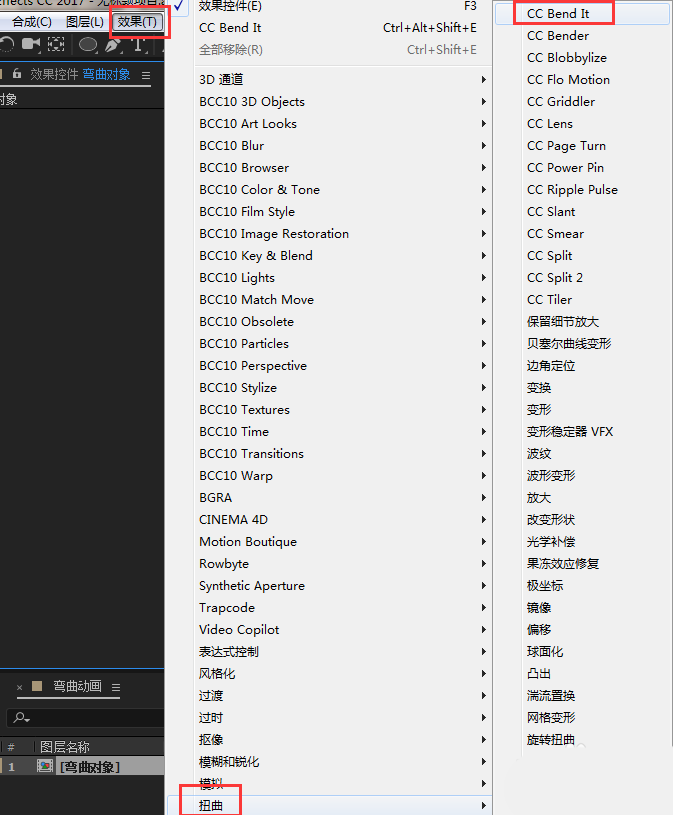Expand the BCC10 Blur submenu

[342, 146]
